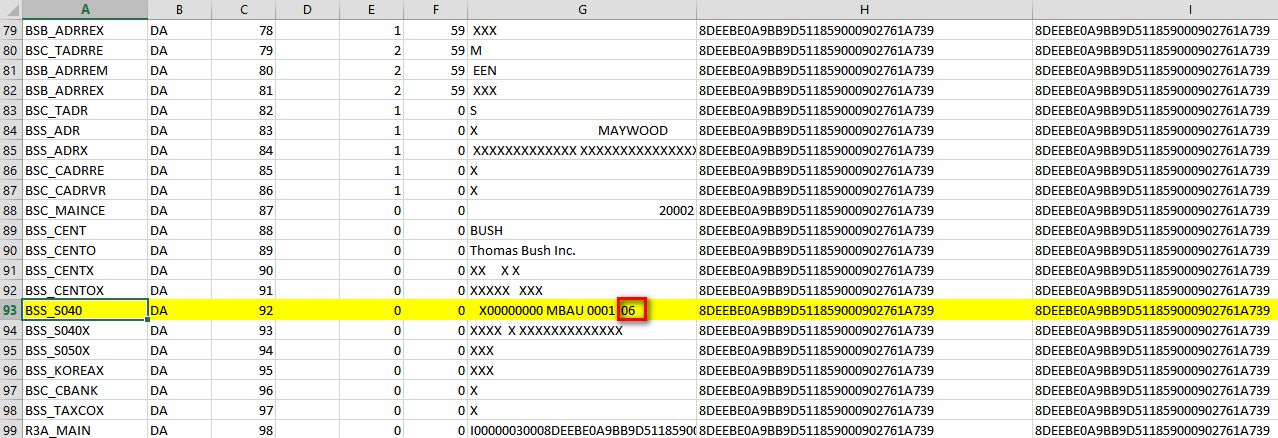The image size is (1278, 438).
Task: Click cell with value EEN
Action: (582, 71)
